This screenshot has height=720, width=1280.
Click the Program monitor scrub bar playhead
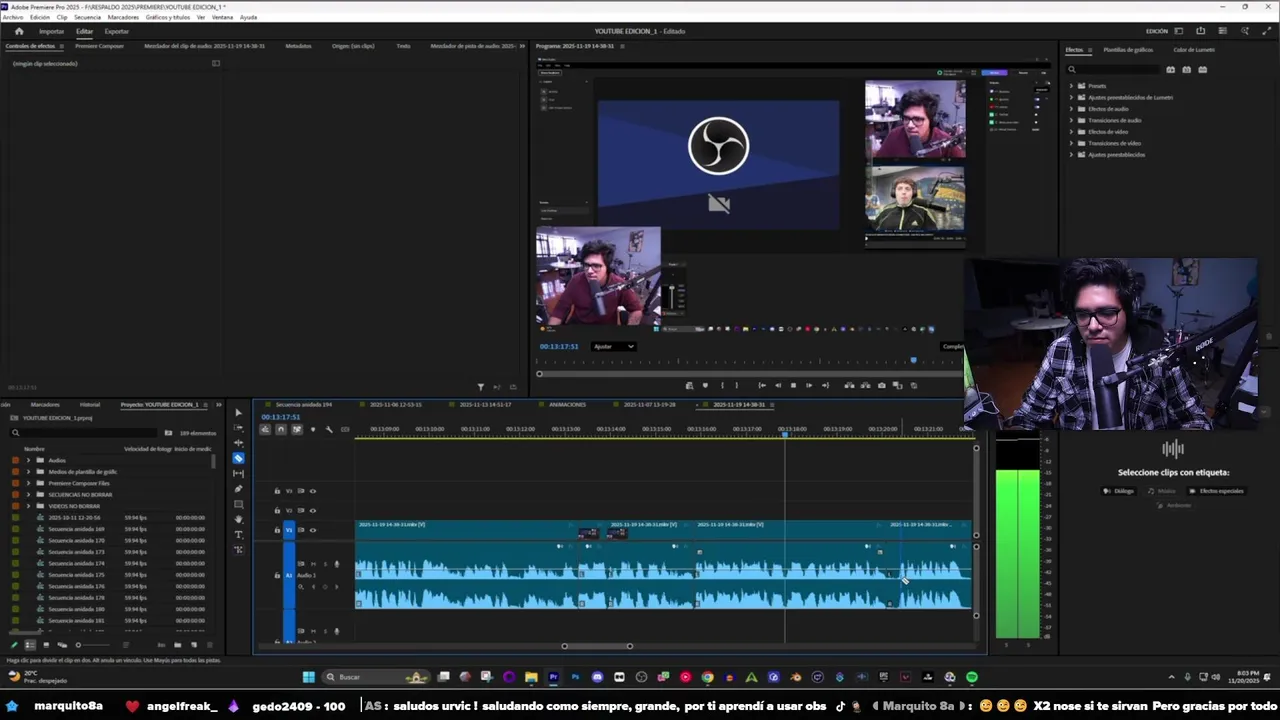[913, 361]
